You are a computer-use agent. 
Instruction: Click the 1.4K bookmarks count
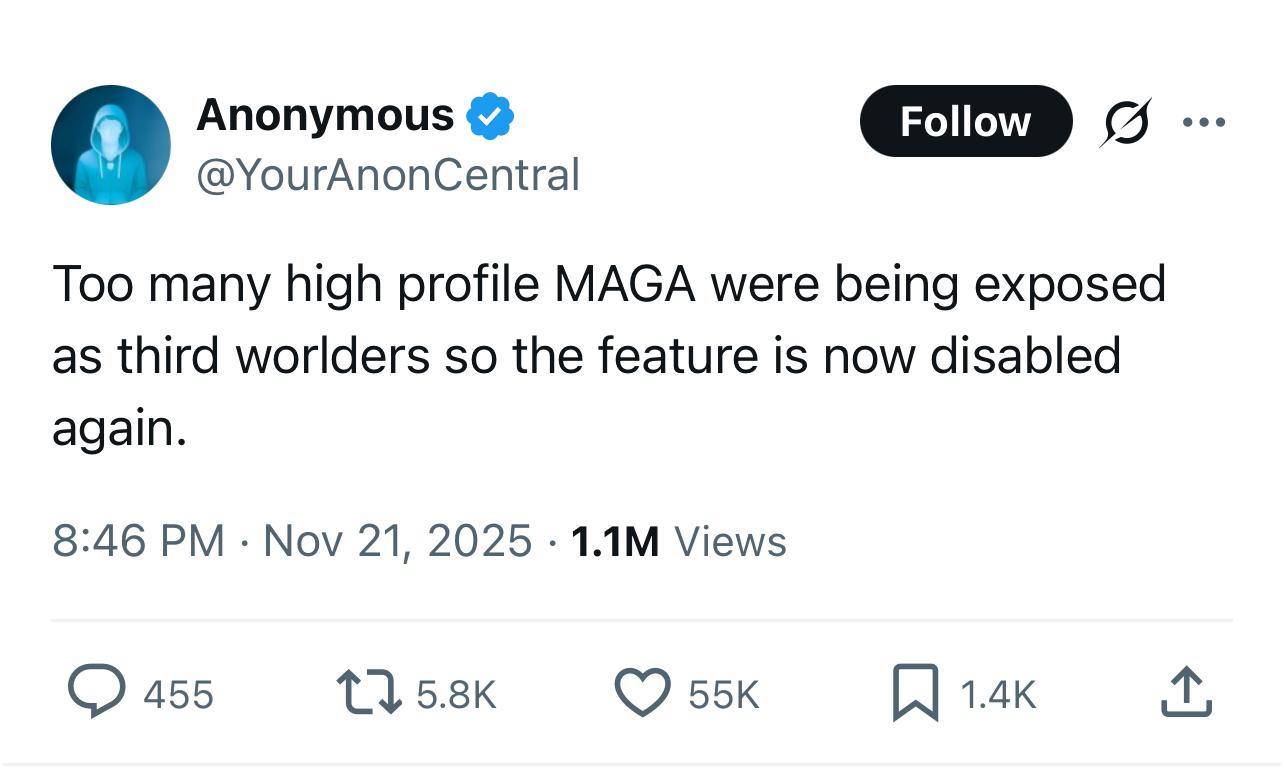coord(998,694)
